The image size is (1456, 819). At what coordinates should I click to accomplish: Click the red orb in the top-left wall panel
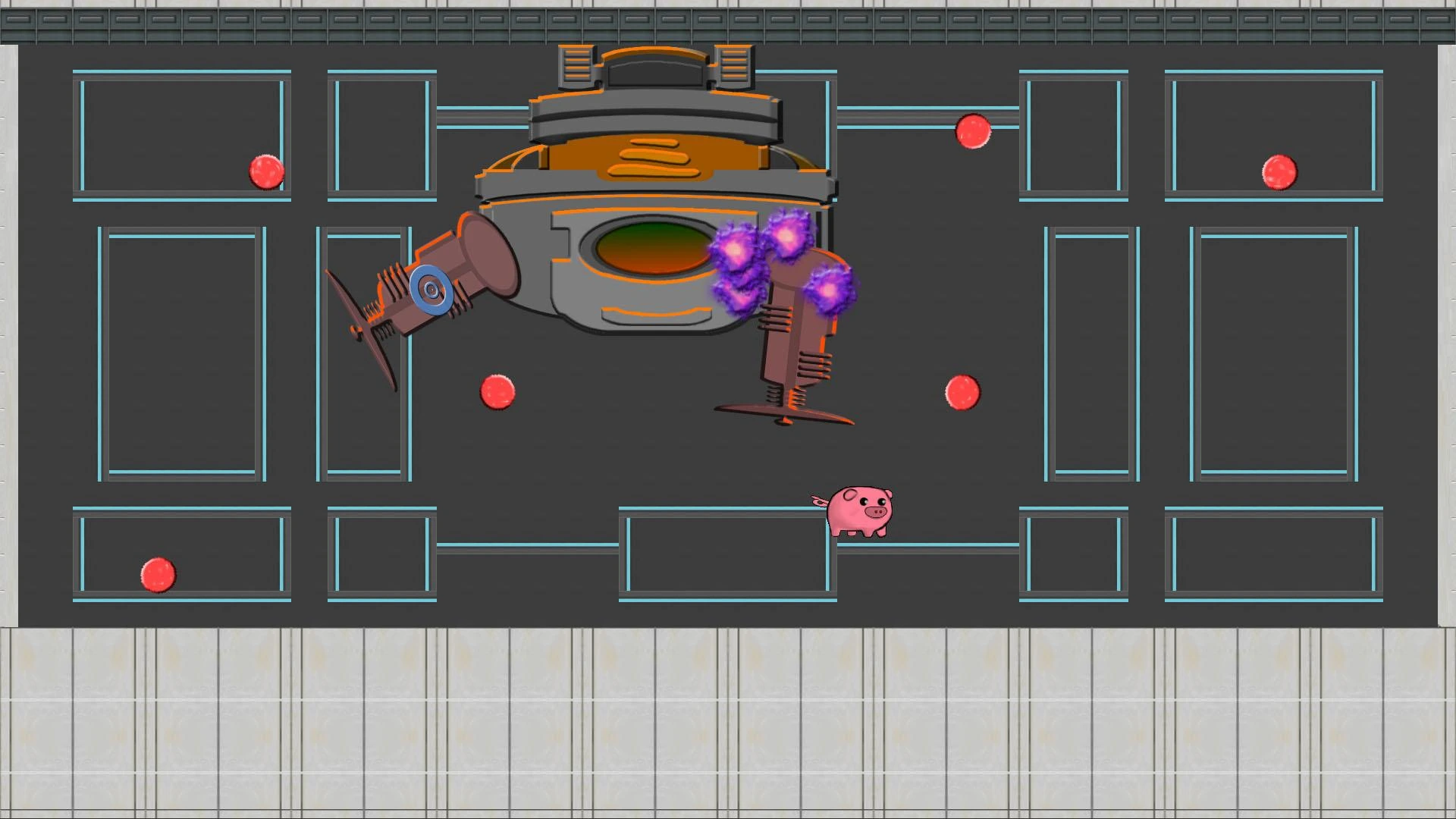[x=266, y=172]
